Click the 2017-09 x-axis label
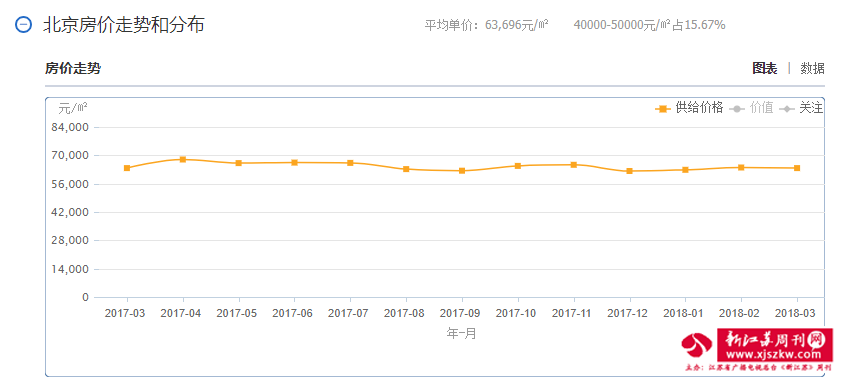Image resolution: width=842 pixels, height=378 pixels. pyautogui.click(x=460, y=312)
